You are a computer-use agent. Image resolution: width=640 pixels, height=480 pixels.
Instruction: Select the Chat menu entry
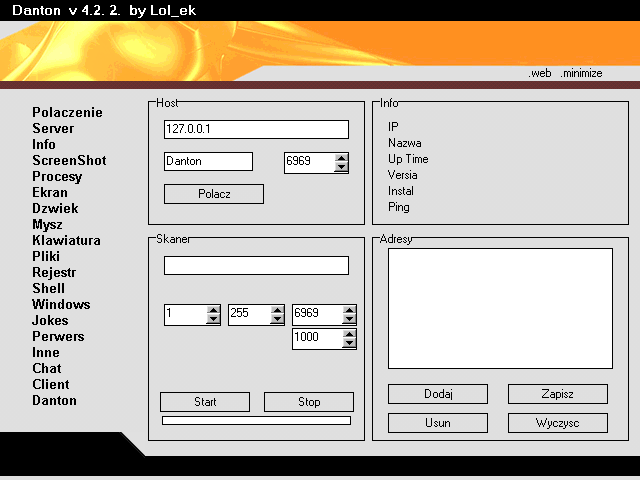(x=46, y=369)
